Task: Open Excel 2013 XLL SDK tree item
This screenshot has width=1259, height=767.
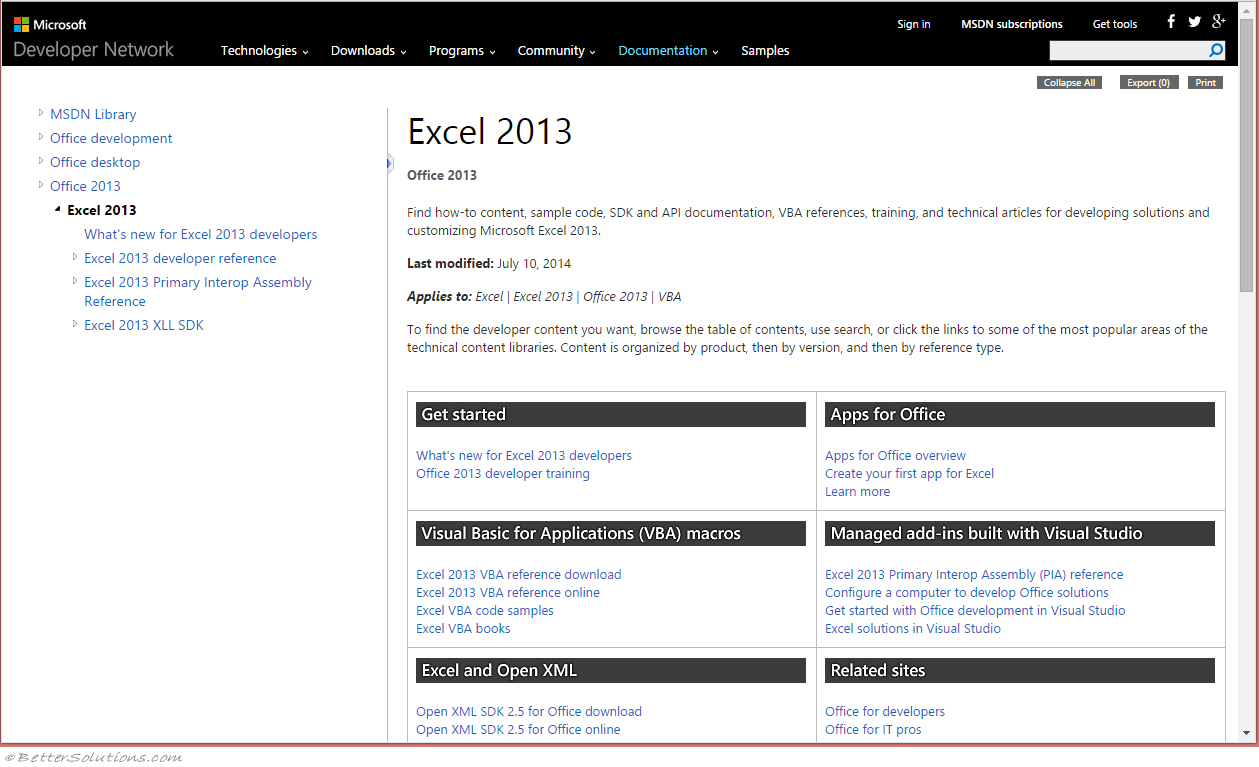Action: (x=144, y=325)
